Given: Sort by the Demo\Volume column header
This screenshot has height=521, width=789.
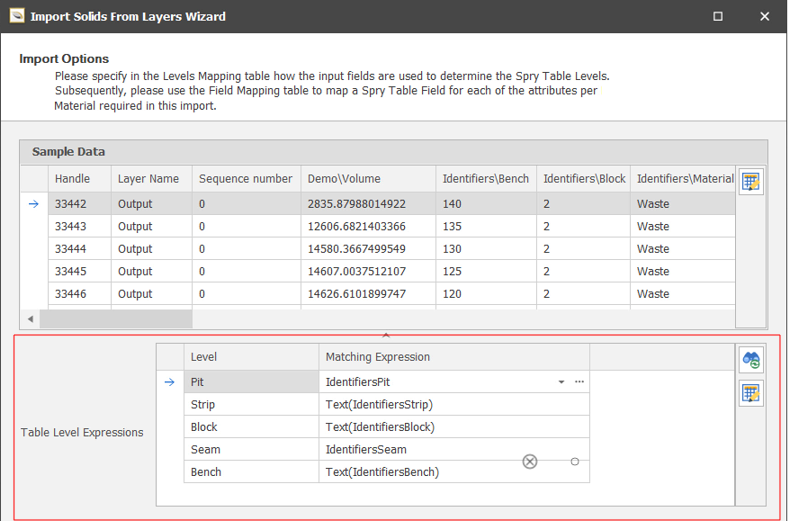Looking at the screenshot, I should coord(344,178).
